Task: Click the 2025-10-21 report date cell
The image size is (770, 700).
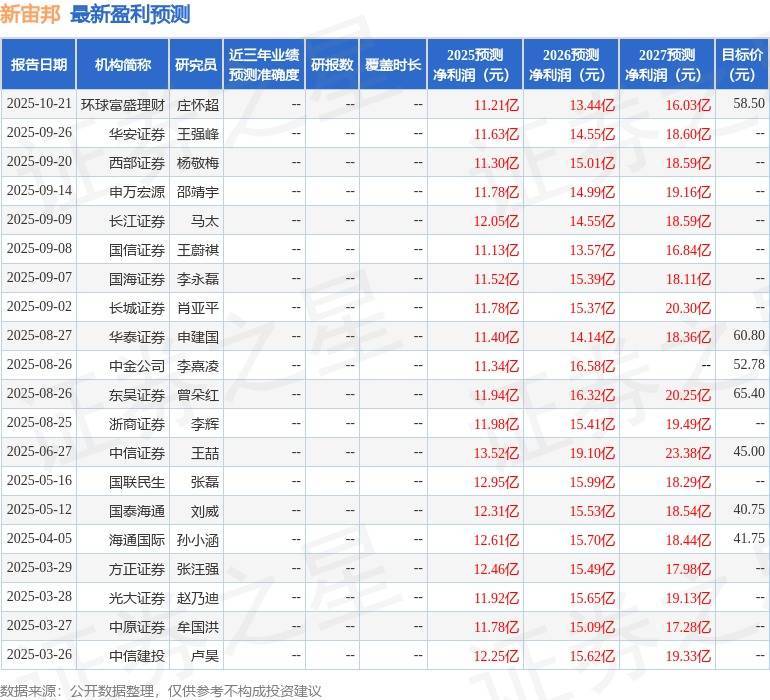Action: pos(39,103)
